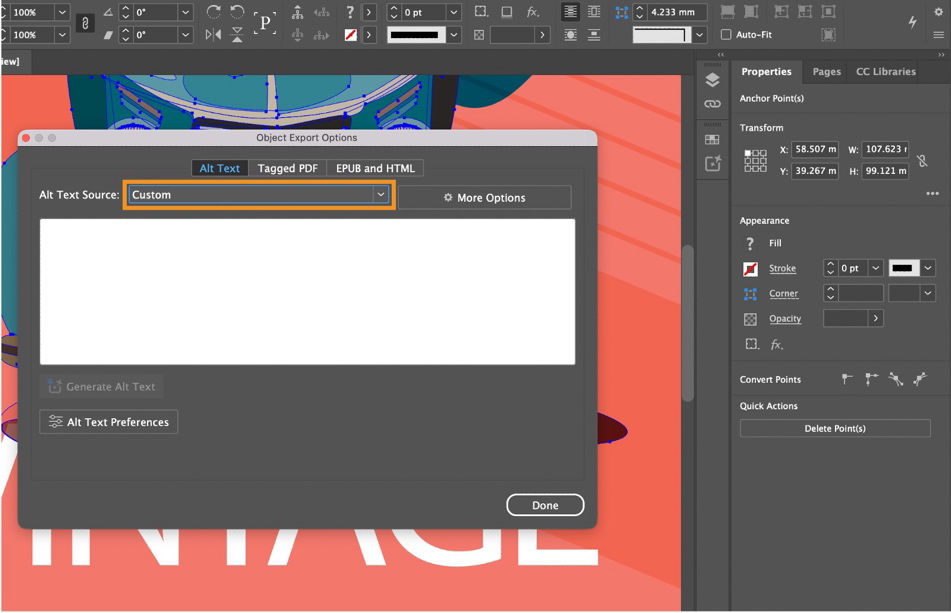951x613 pixels.
Task: Click the Fill swatch in Appearance
Action: coord(750,243)
